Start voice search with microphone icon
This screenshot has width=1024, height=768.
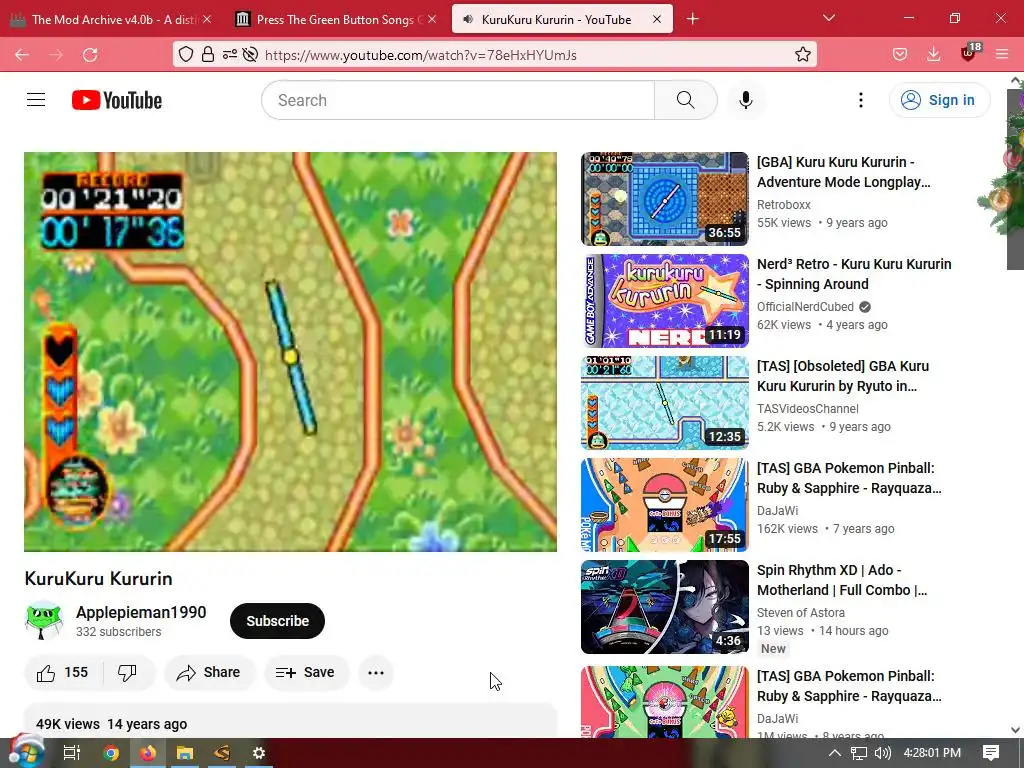coord(746,100)
